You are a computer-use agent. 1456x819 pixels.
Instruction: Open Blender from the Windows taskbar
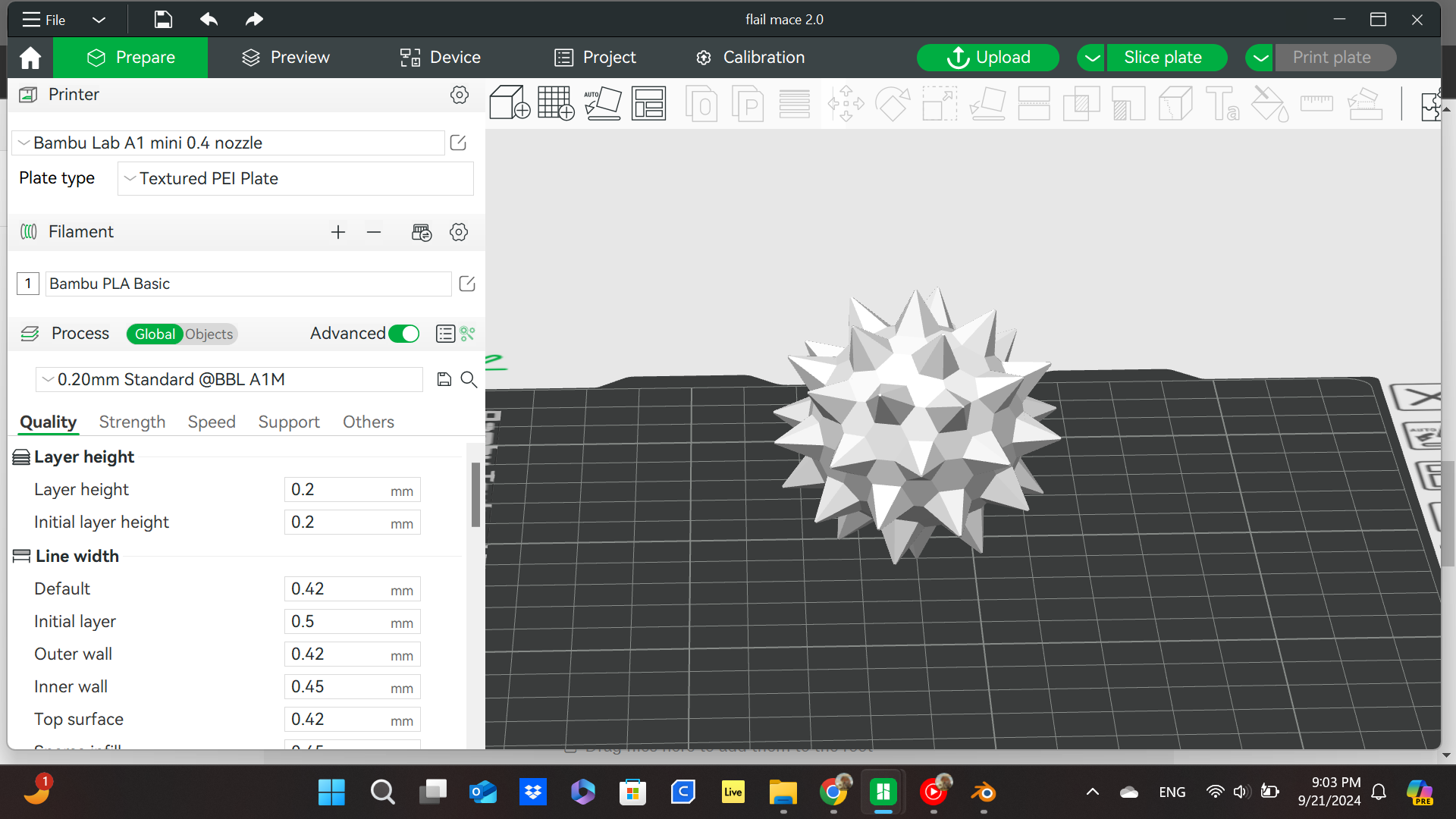point(984,792)
